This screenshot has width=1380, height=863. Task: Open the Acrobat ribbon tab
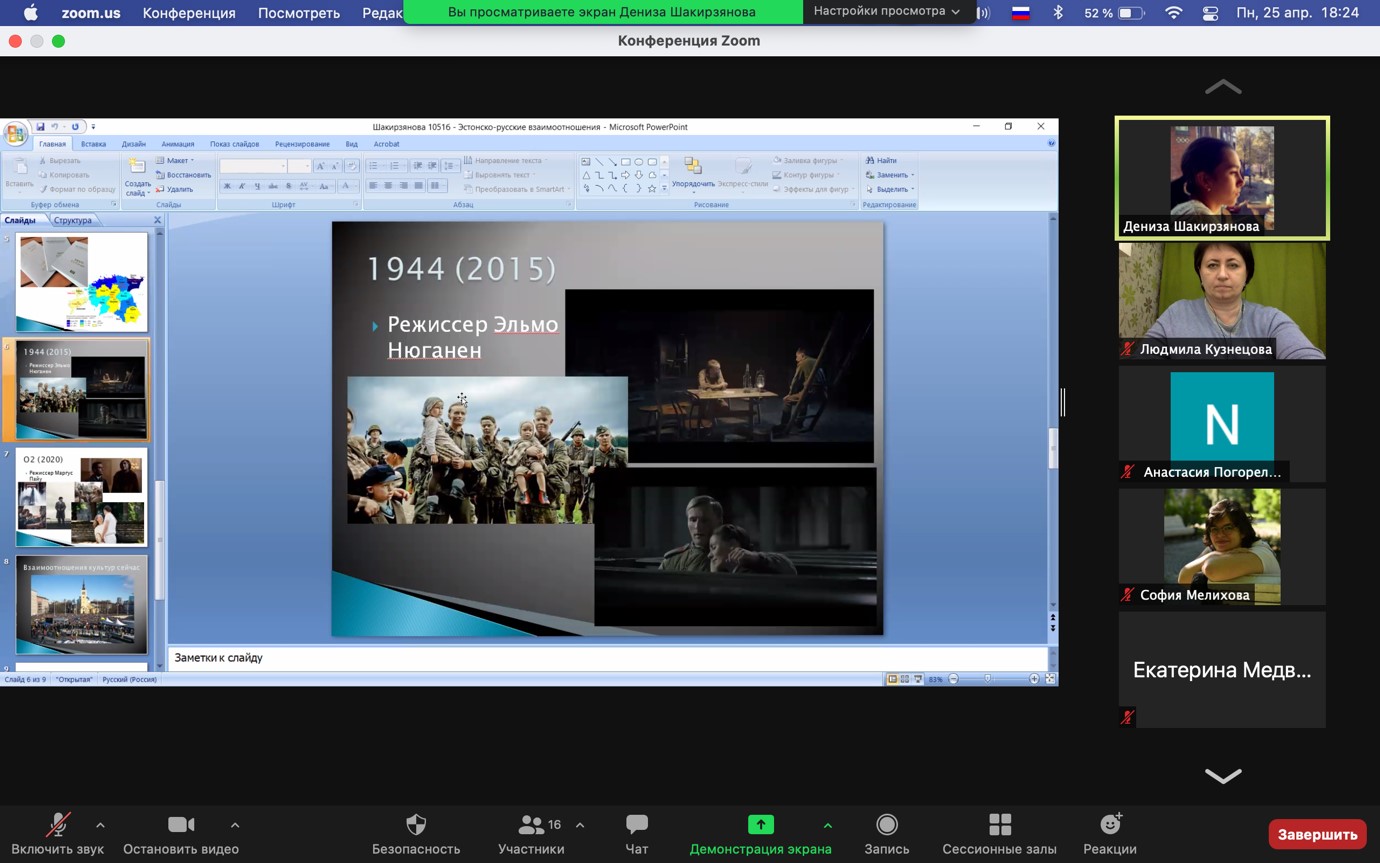tap(386, 144)
